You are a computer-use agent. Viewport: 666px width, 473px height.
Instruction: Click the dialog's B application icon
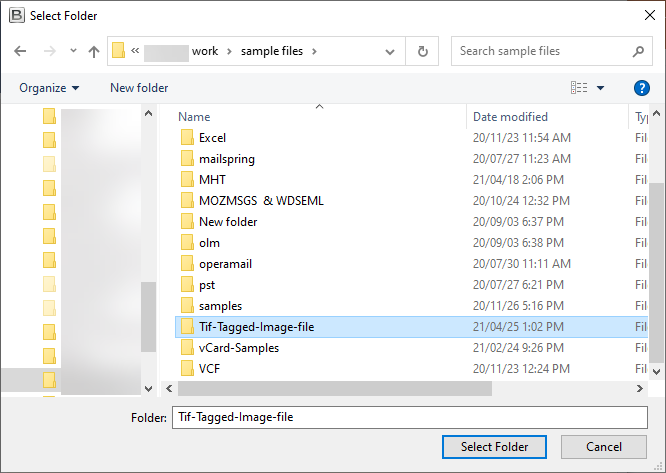pyautogui.click(x=17, y=16)
